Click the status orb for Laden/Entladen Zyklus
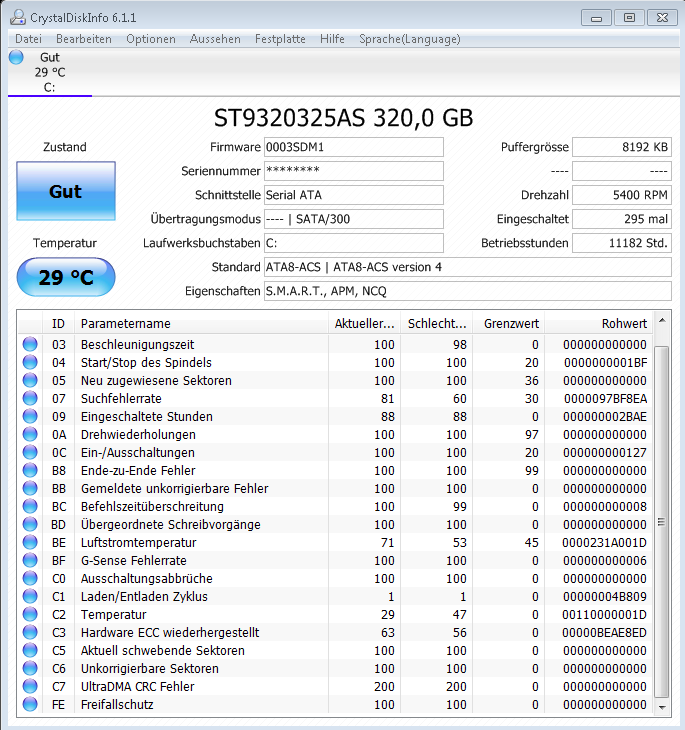 pyautogui.click(x=30, y=596)
